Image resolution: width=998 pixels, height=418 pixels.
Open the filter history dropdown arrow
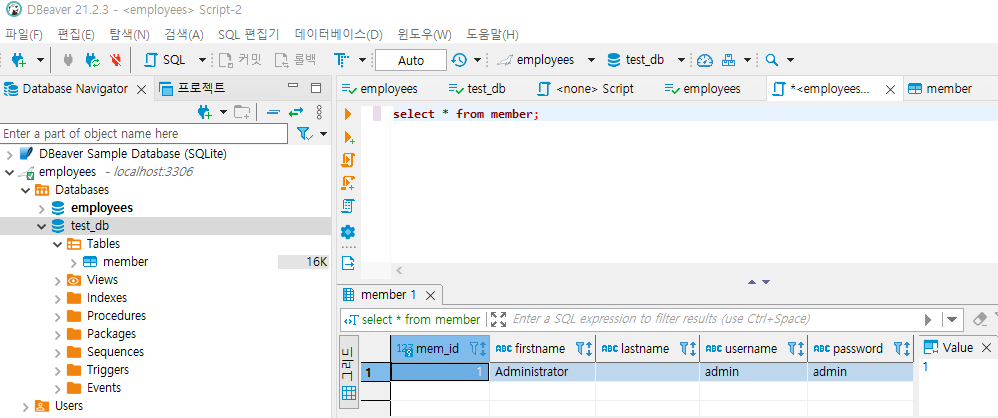(x=952, y=319)
